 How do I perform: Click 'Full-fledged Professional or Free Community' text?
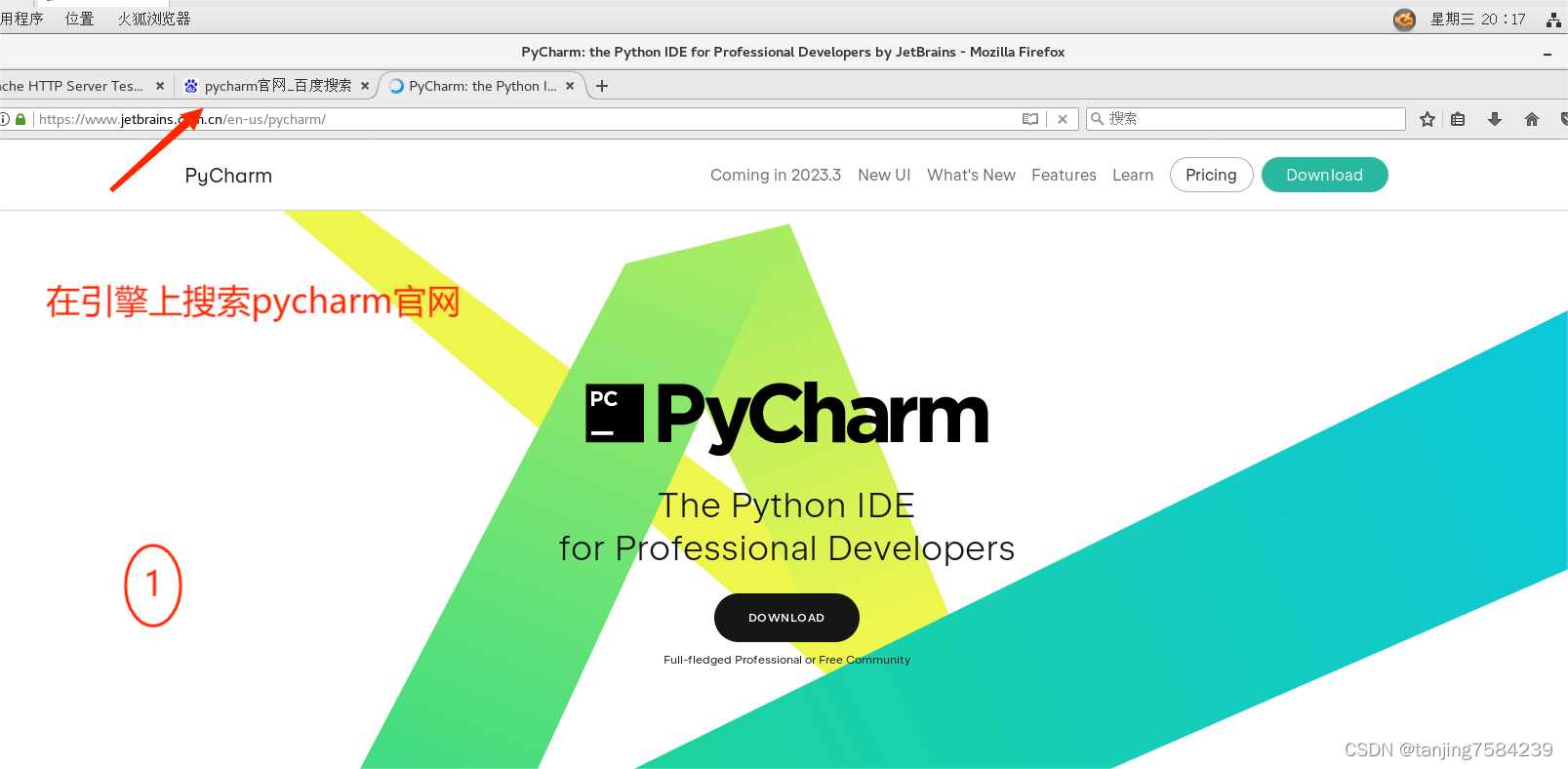tap(786, 660)
